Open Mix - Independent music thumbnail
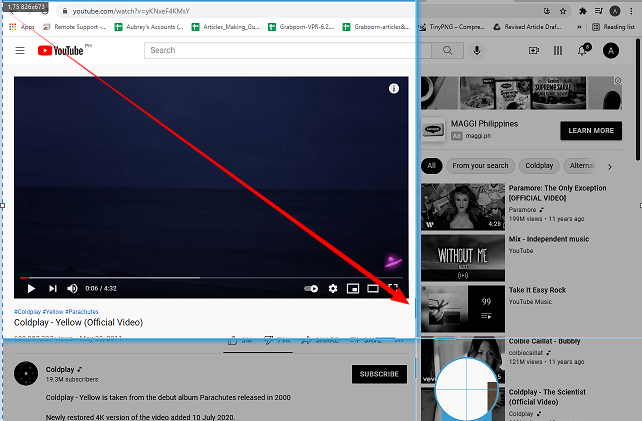Viewport: 642px width, 421px height. (463, 258)
